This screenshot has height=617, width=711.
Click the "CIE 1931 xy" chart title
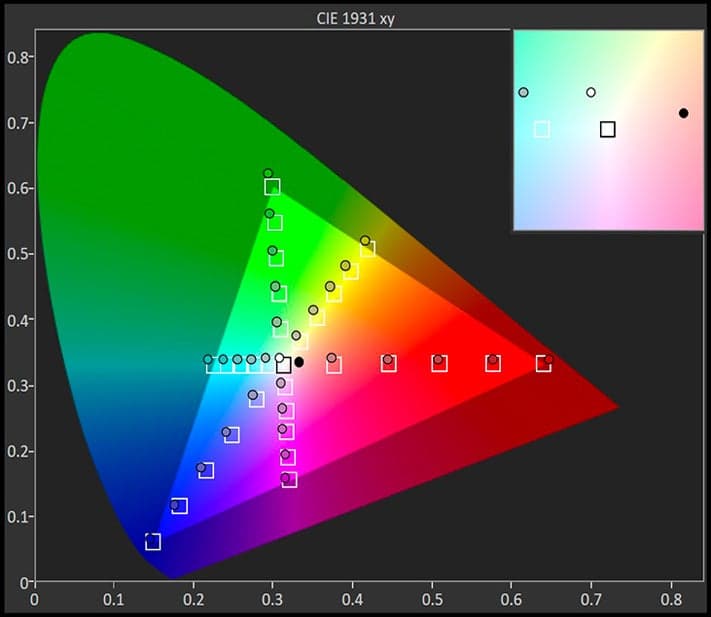click(x=356, y=19)
